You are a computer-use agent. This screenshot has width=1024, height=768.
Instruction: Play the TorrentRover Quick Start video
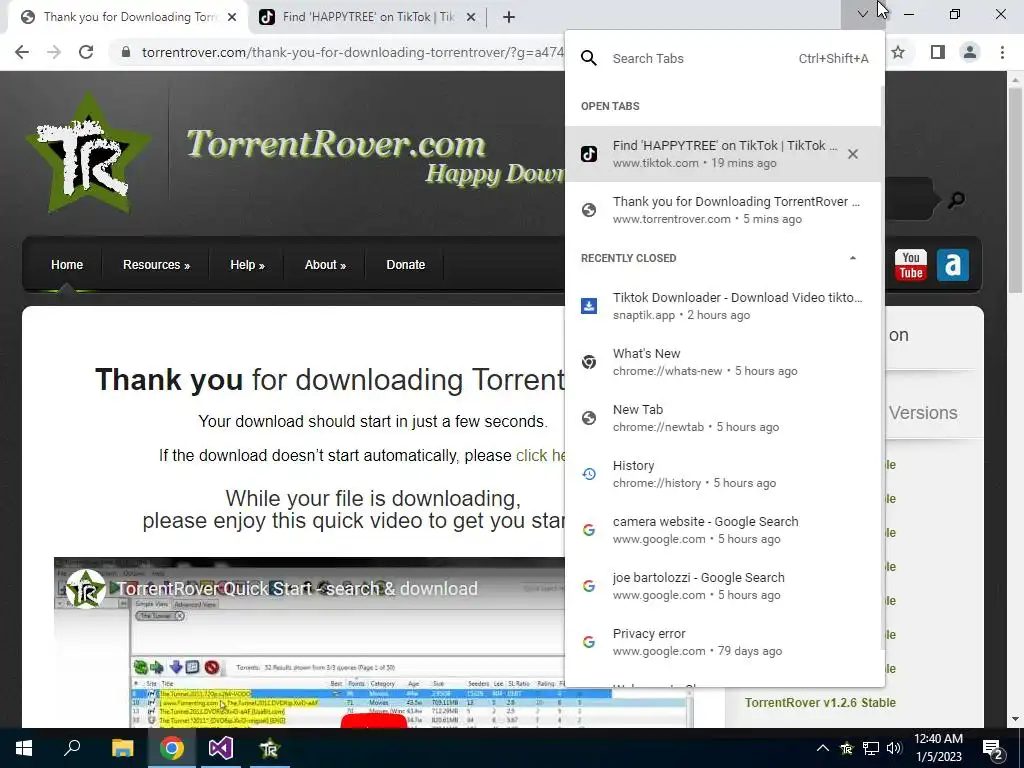pyautogui.click(x=374, y=720)
